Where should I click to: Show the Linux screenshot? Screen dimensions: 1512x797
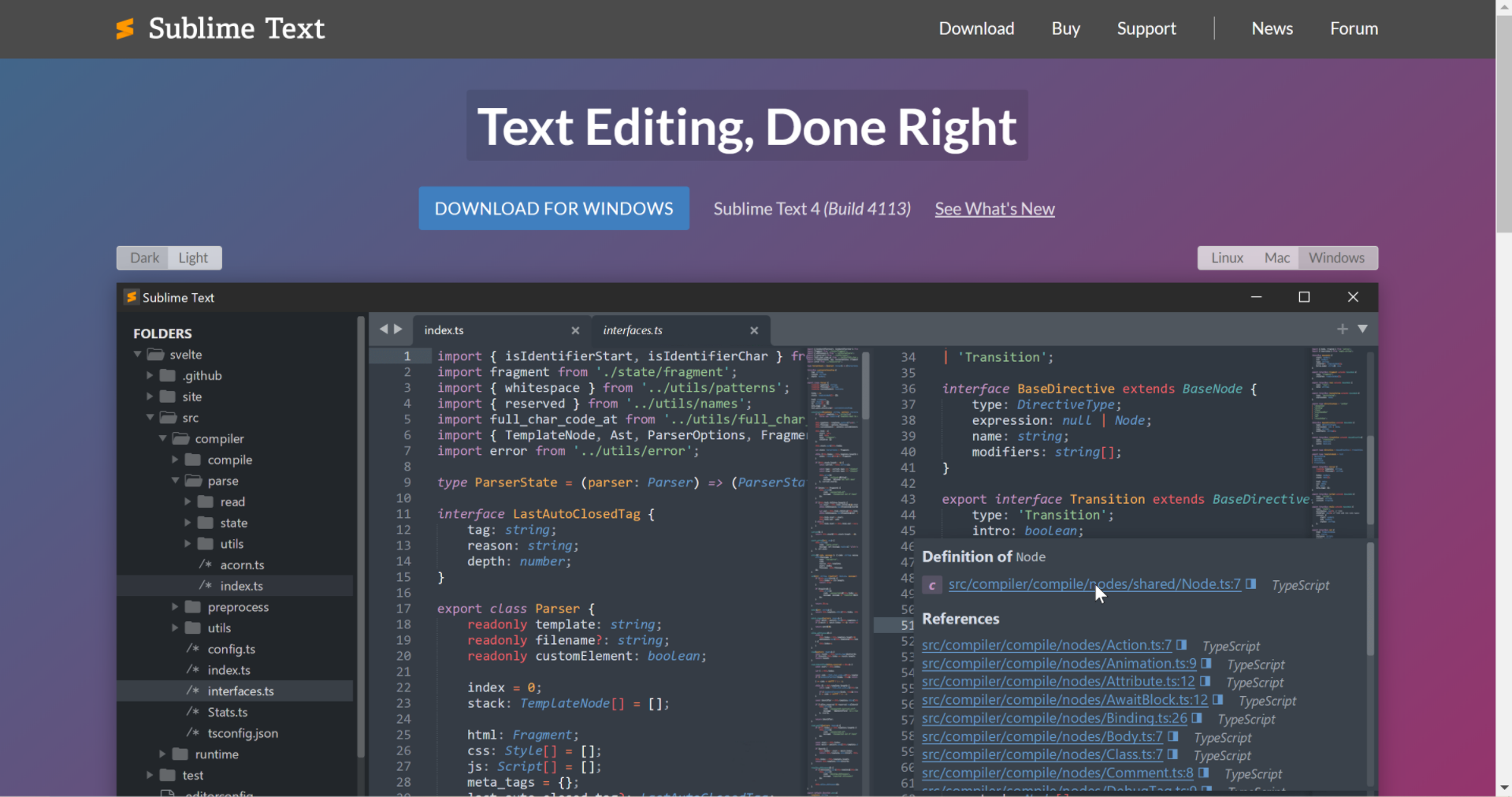(x=1227, y=258)
